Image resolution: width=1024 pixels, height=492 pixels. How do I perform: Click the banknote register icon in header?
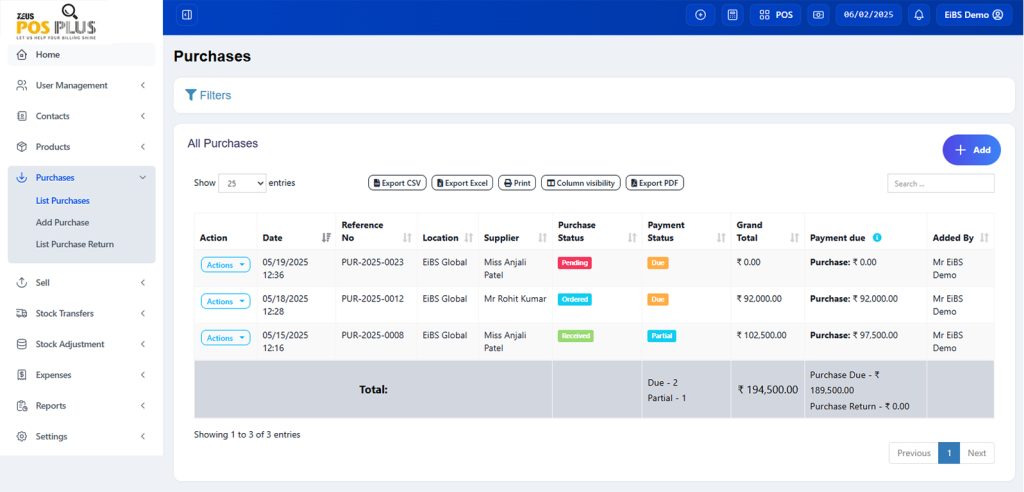818,14
